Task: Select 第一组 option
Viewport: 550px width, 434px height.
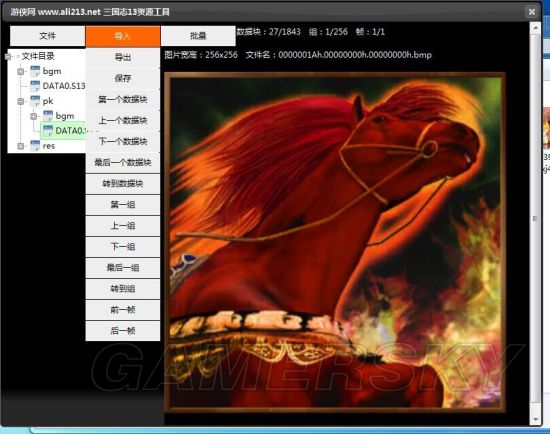Action: pos(123,205)
